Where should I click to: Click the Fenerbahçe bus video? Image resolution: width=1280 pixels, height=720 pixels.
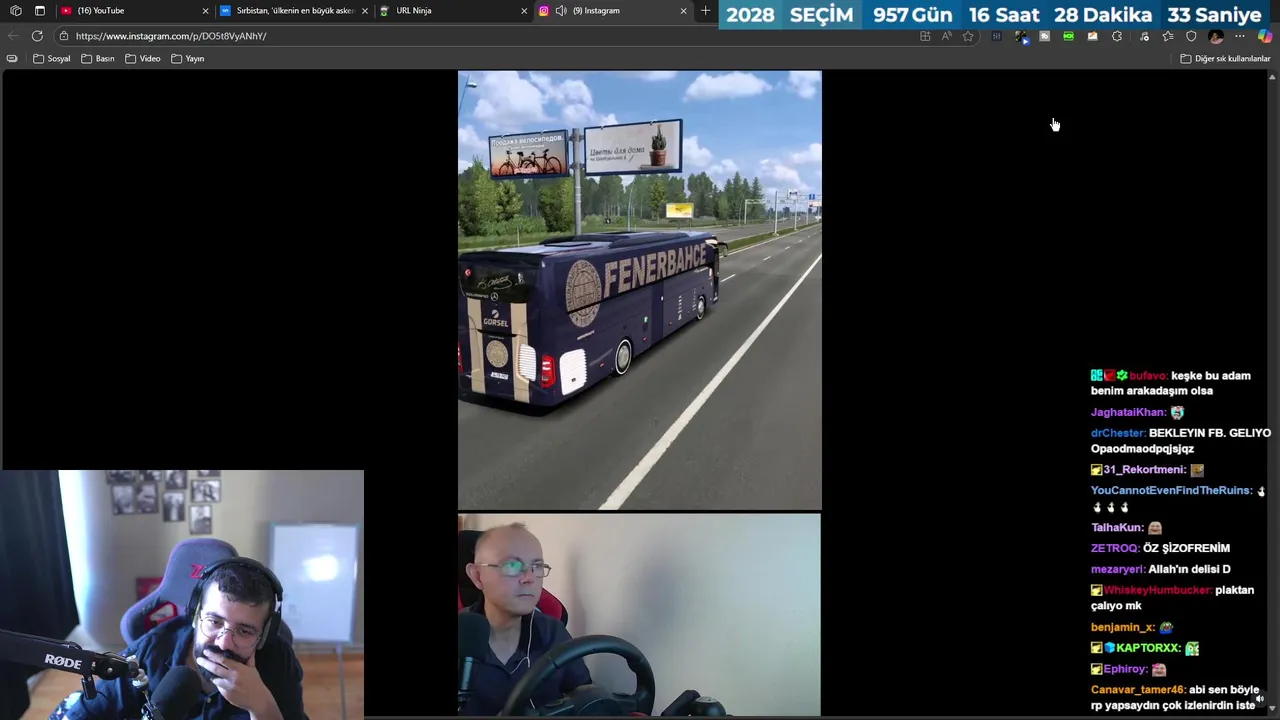pos(640,290)
